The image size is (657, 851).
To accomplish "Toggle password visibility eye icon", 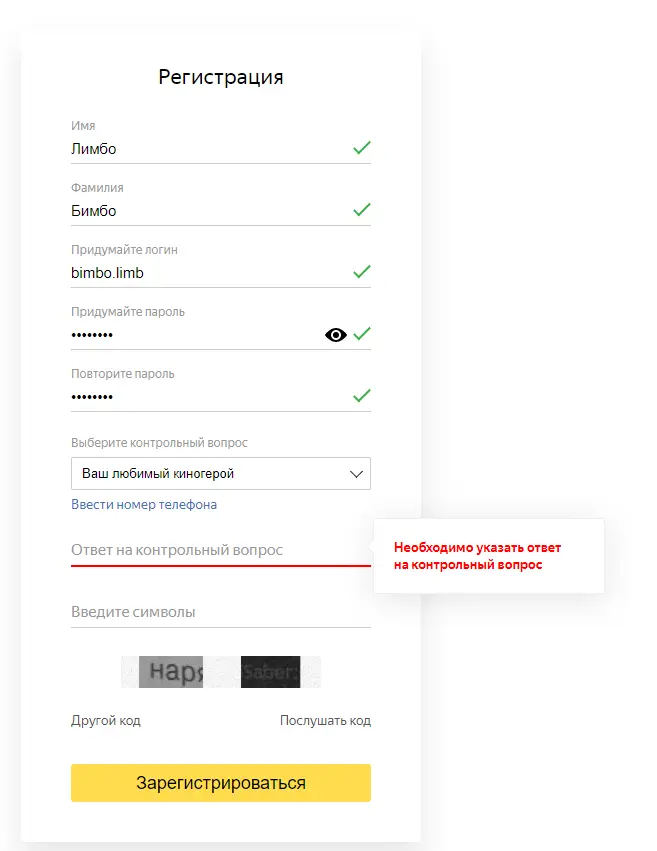I will tap(335, 335).
